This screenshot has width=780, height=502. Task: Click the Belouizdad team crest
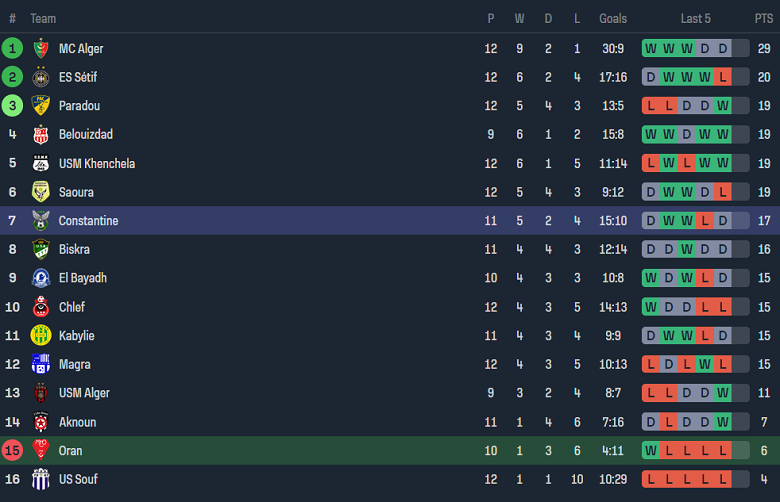pyautogui.click(x=41, y=135)
